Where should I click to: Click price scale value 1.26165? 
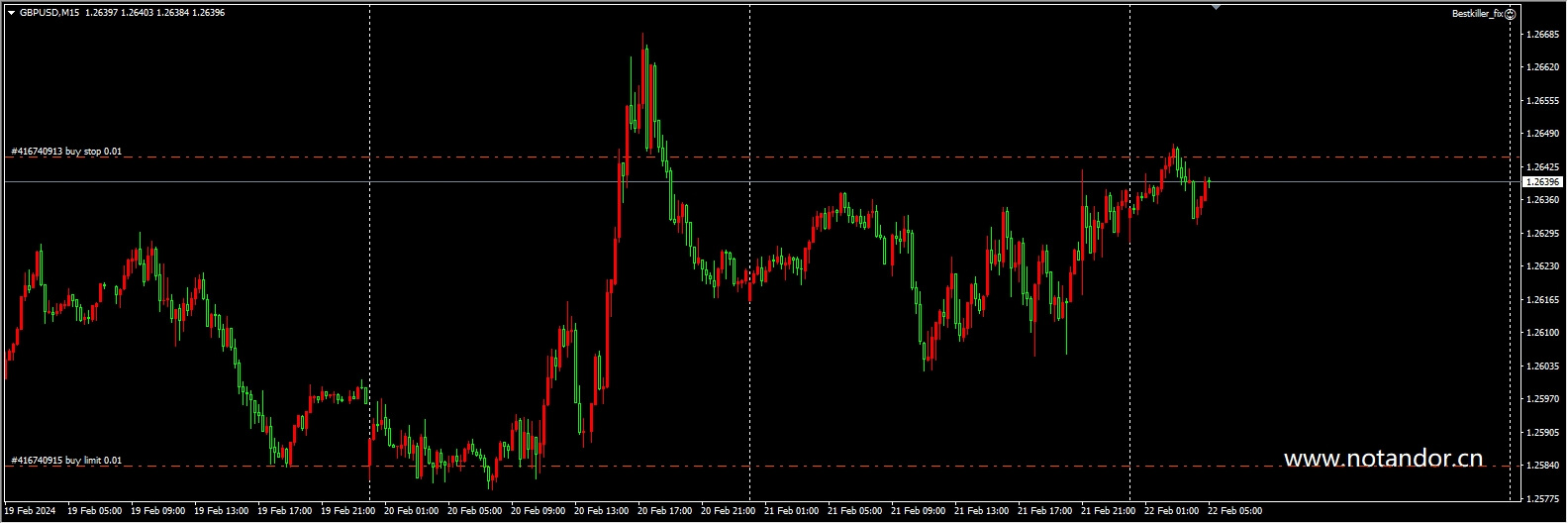point(1543,299)
